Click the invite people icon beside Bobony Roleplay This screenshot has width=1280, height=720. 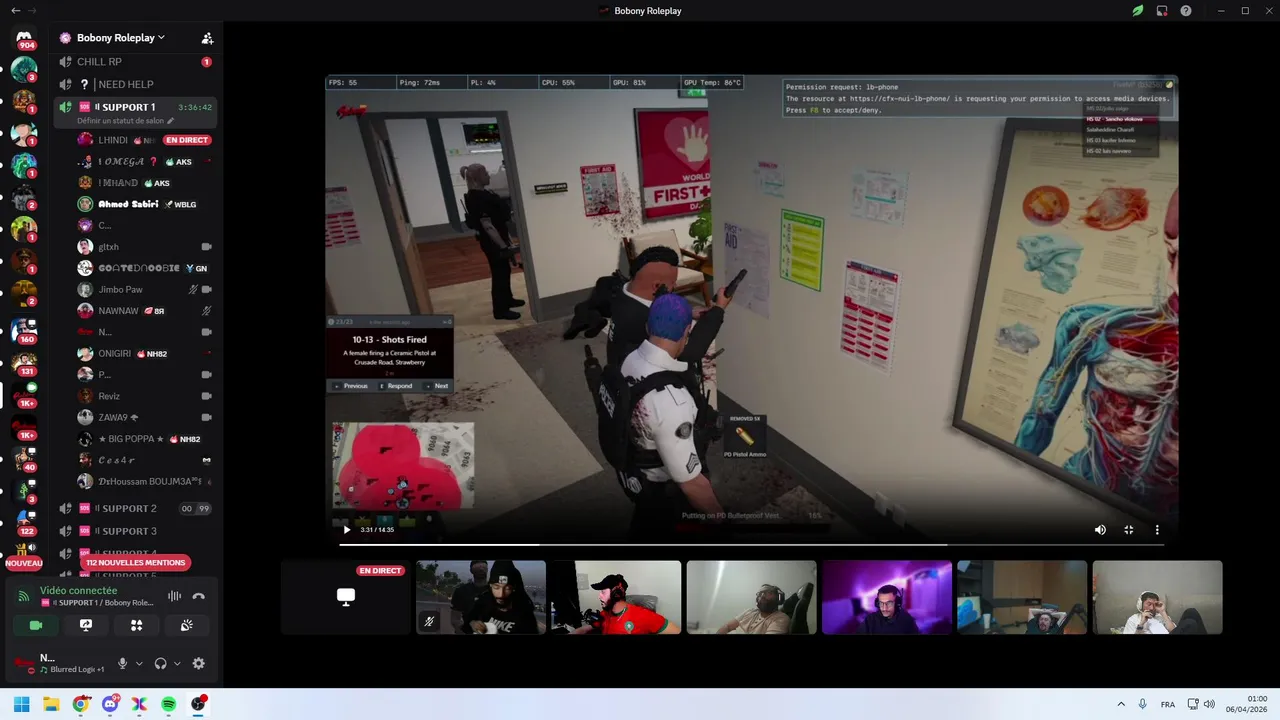coord(207,38)
